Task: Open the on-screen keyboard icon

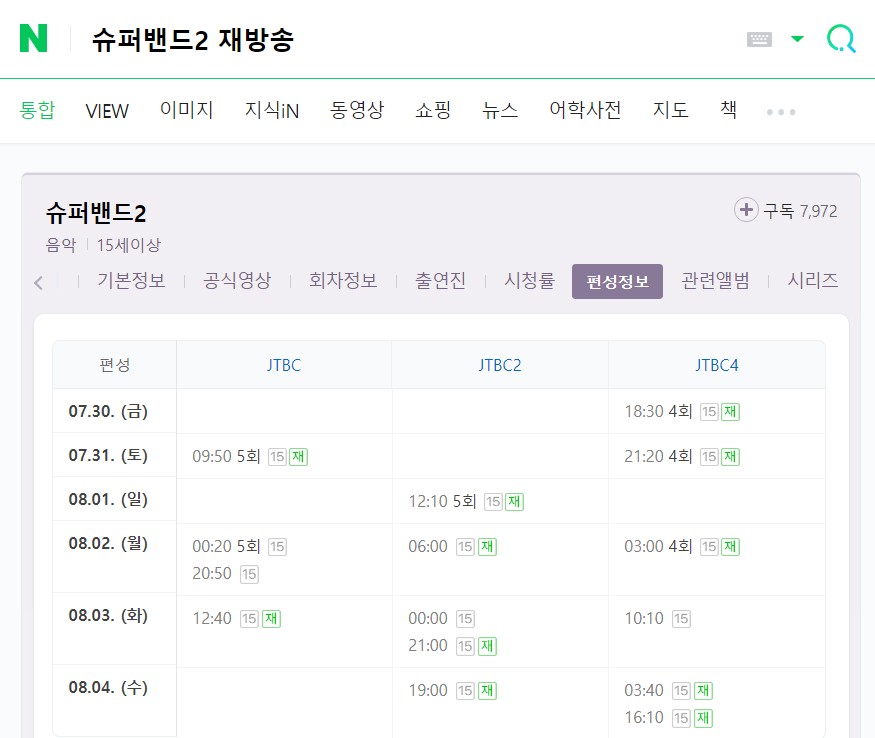Action: point(759,39)
